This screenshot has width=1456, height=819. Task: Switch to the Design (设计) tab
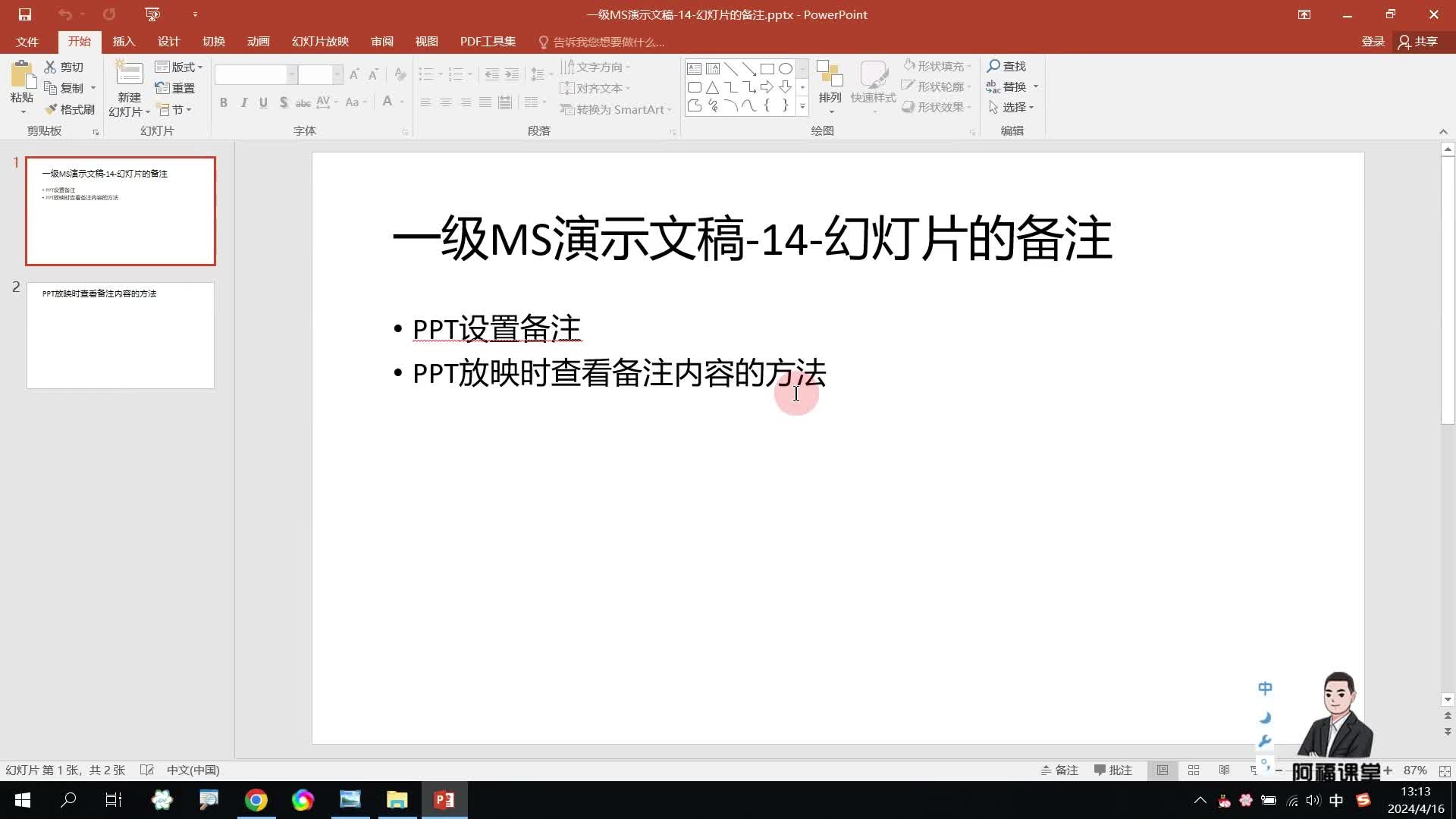pos(168,42)
